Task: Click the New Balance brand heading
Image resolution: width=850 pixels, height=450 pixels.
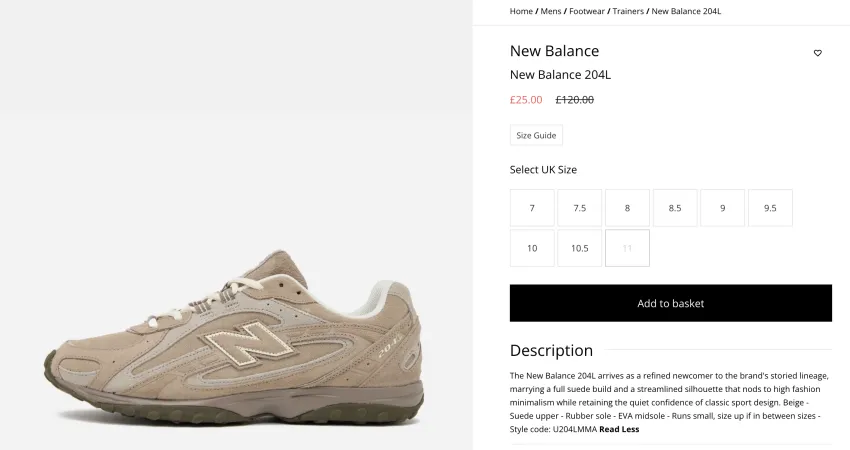Action: pyautogui.click(x=554, y=50)
